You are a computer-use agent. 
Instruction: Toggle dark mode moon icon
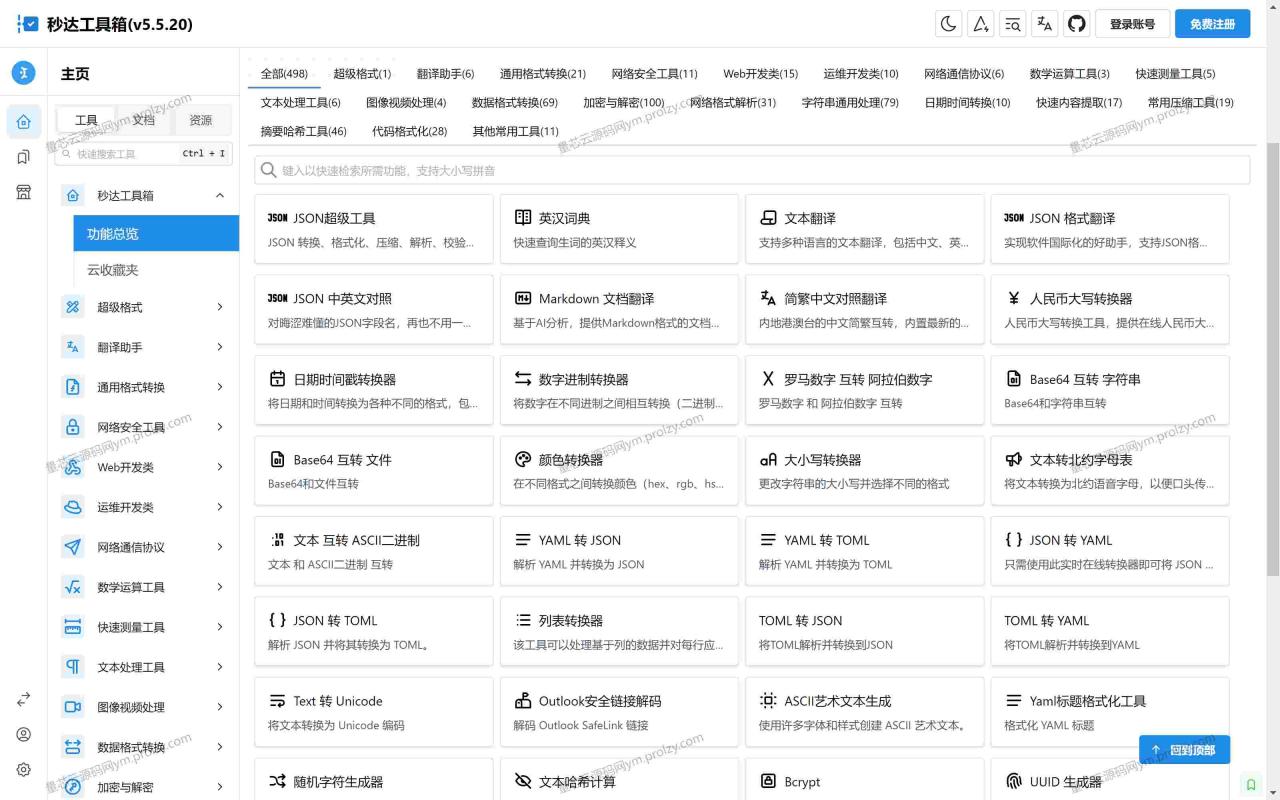(948, 24)
